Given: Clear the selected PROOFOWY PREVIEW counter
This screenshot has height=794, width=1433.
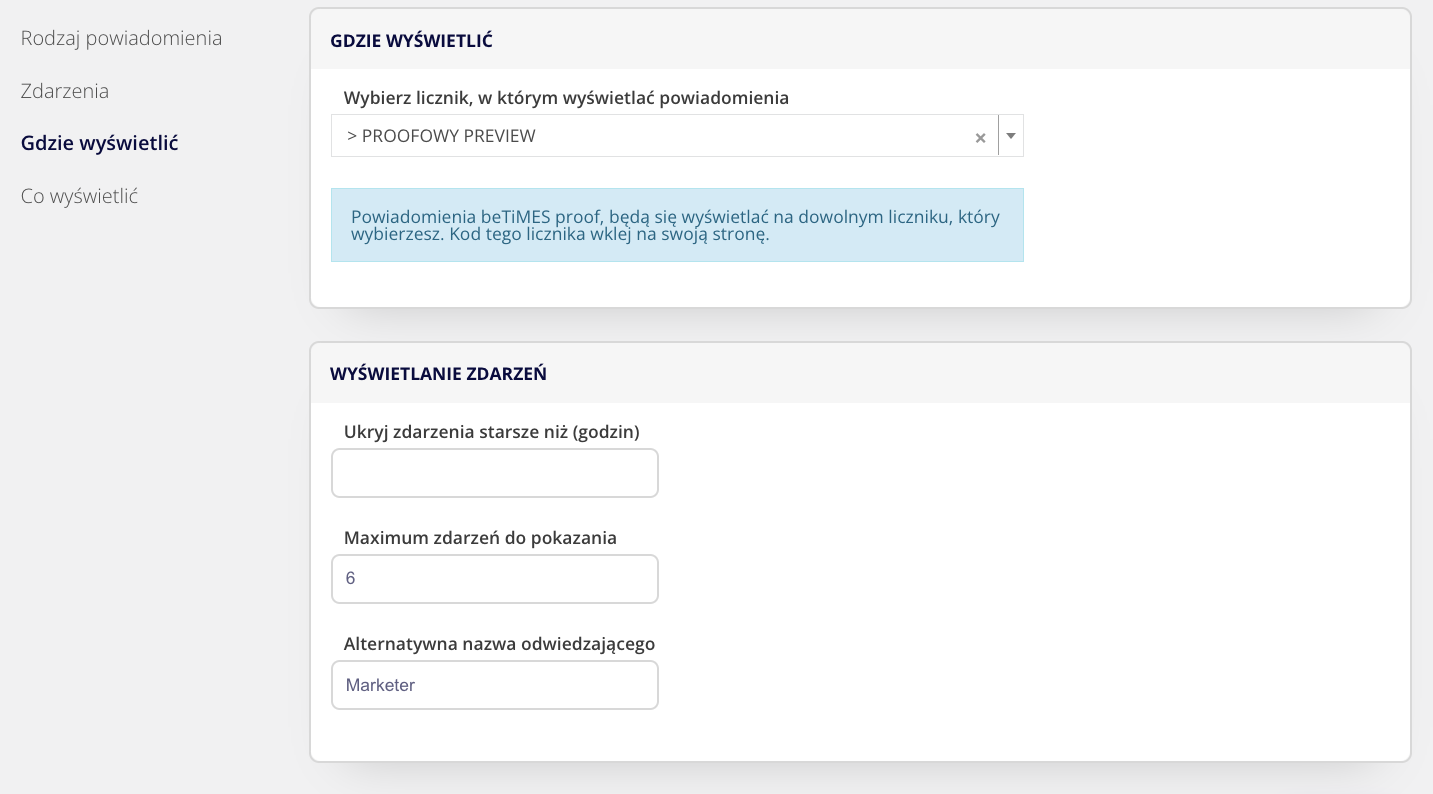Looking at the screenshot, I should coord(980,138).
